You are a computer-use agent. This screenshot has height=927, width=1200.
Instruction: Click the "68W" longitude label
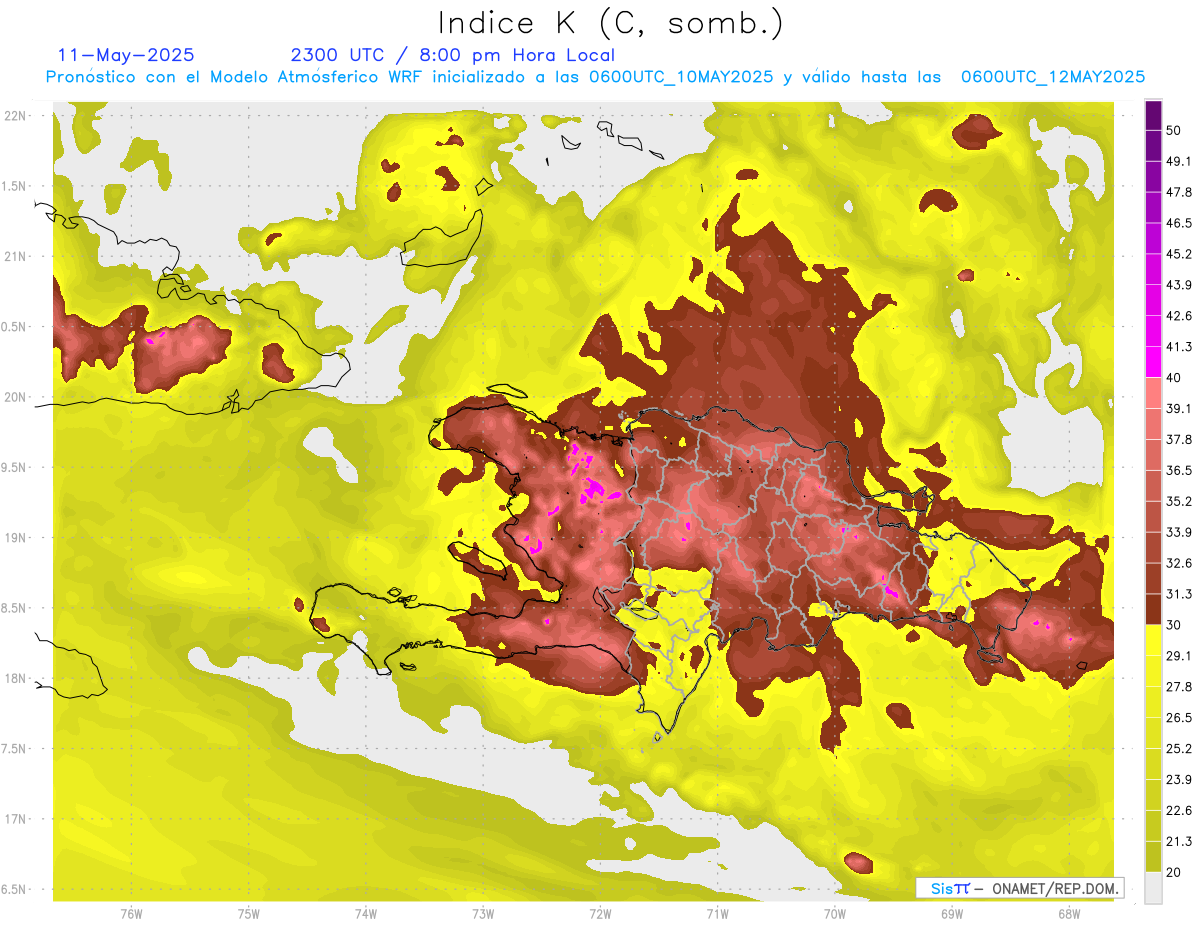point(1069,914)
